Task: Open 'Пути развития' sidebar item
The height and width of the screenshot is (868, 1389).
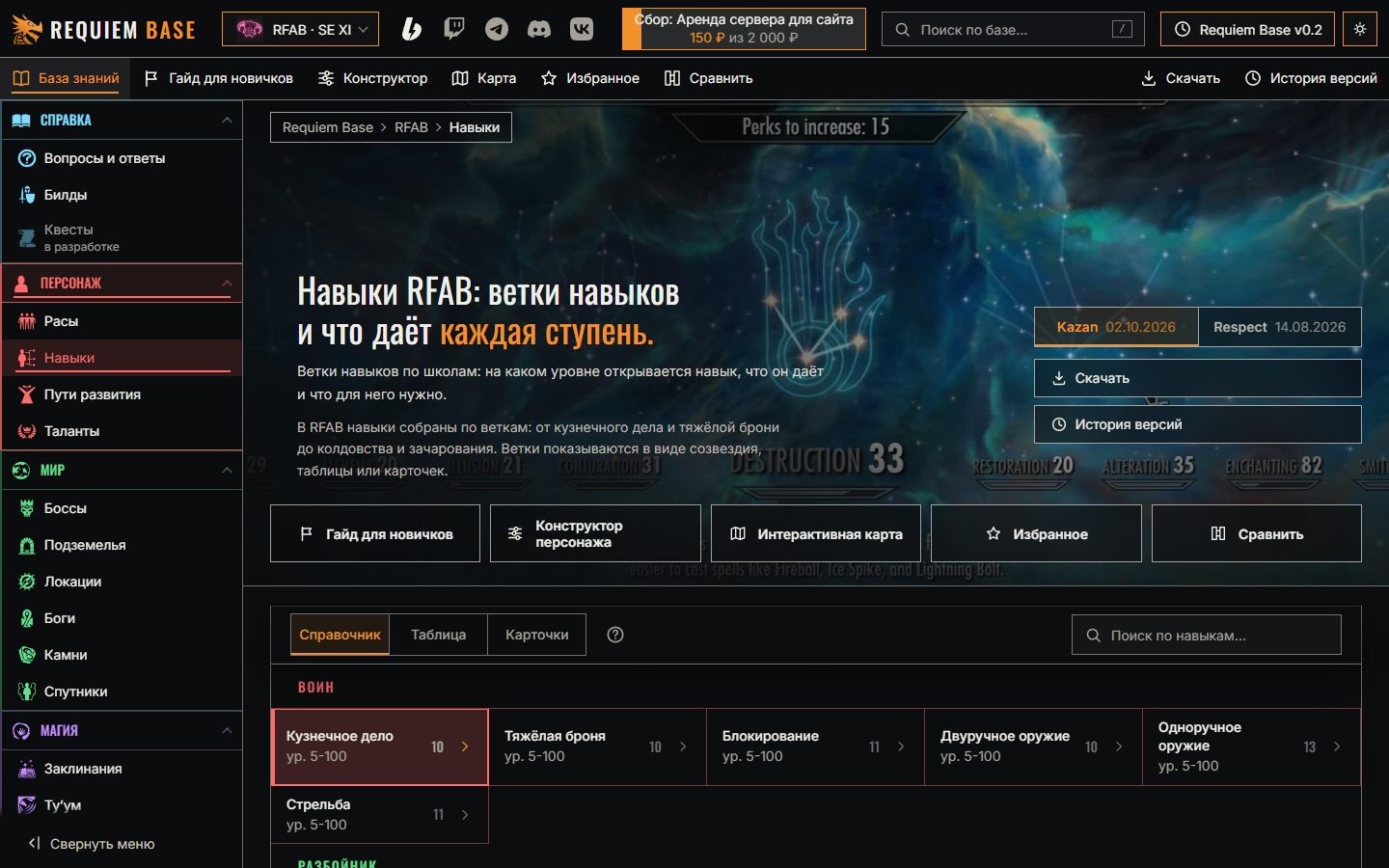Action: tap(122, 394)
